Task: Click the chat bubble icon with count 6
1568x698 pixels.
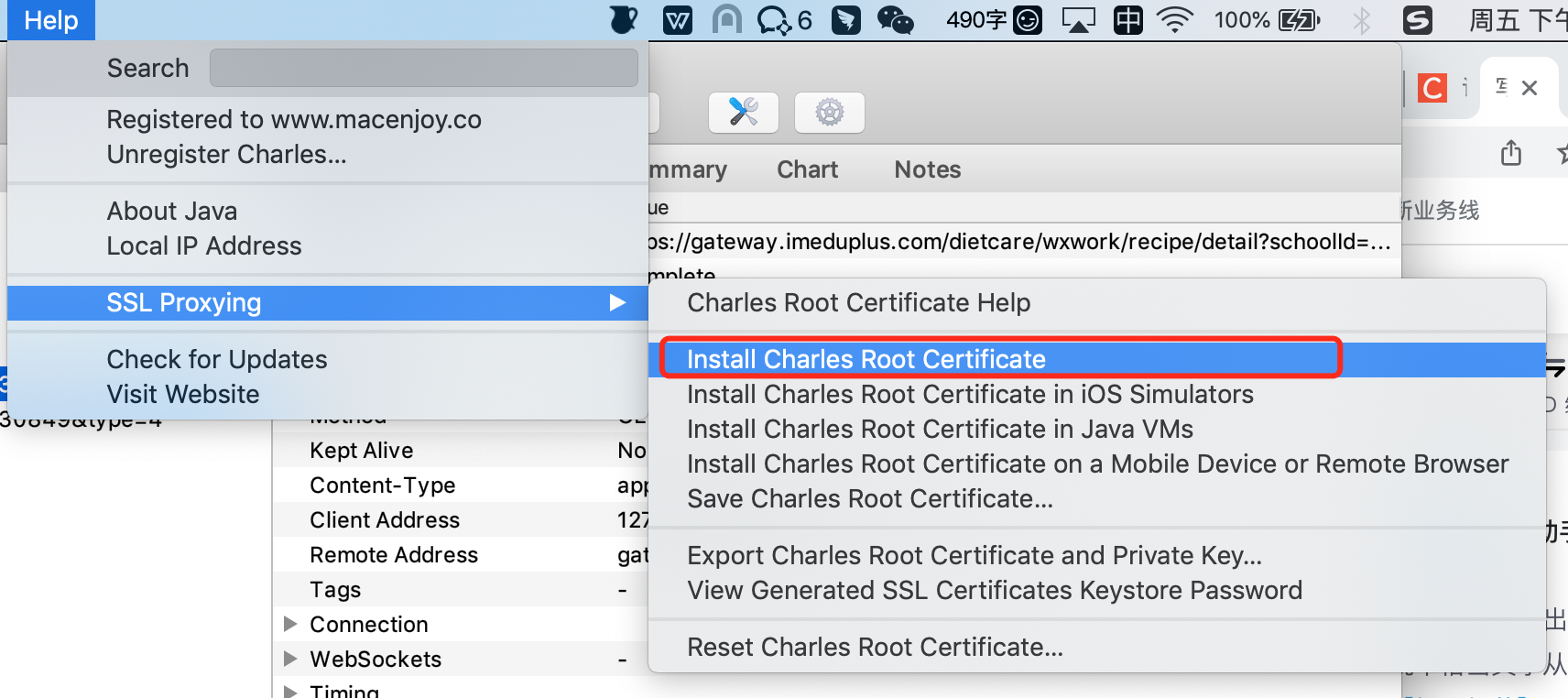Action: pos(784,19)
